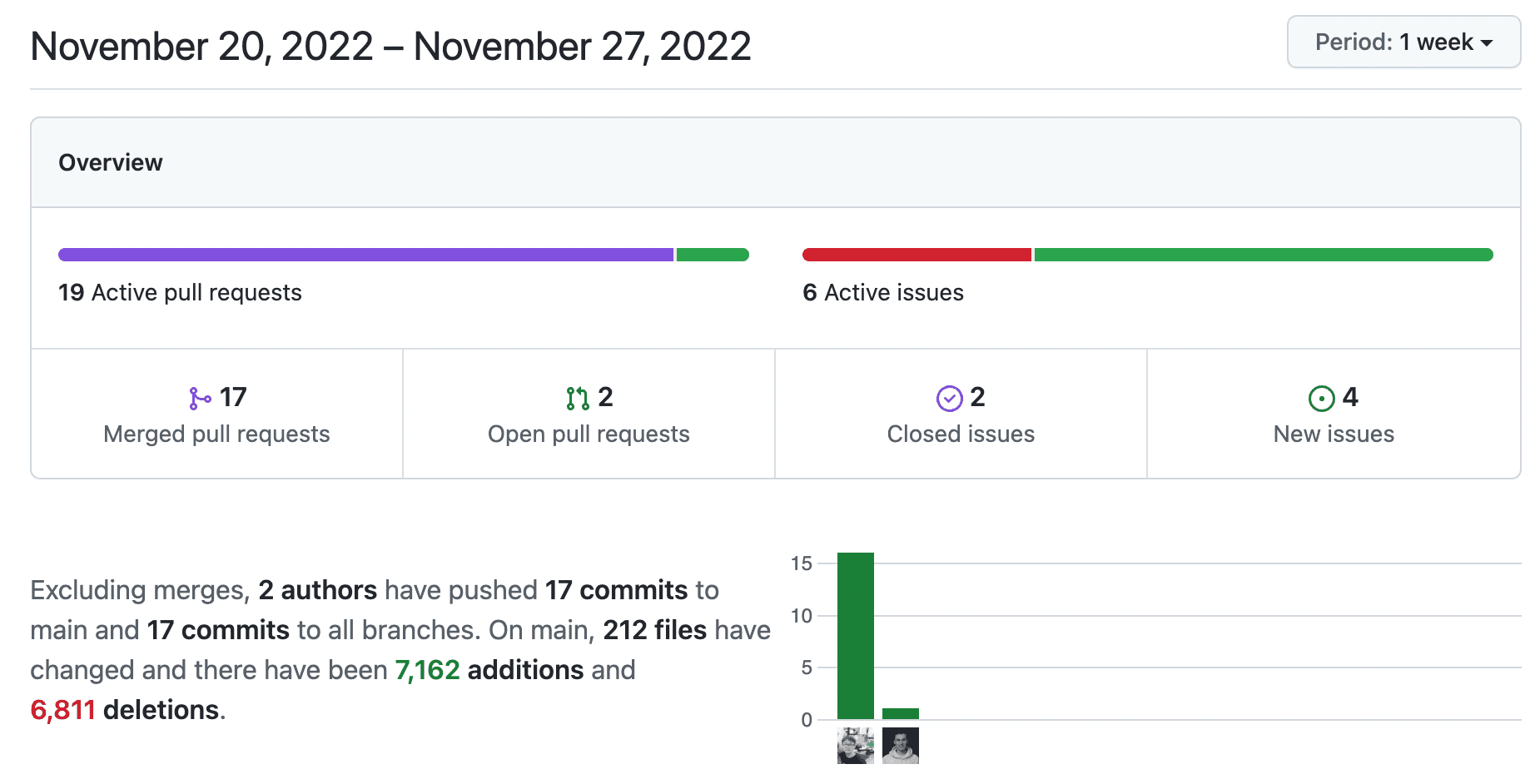Viewport: 1535px width, 784px height.
Task: Click the red closed-issues bar segment
Action: [x=917, y=255]
